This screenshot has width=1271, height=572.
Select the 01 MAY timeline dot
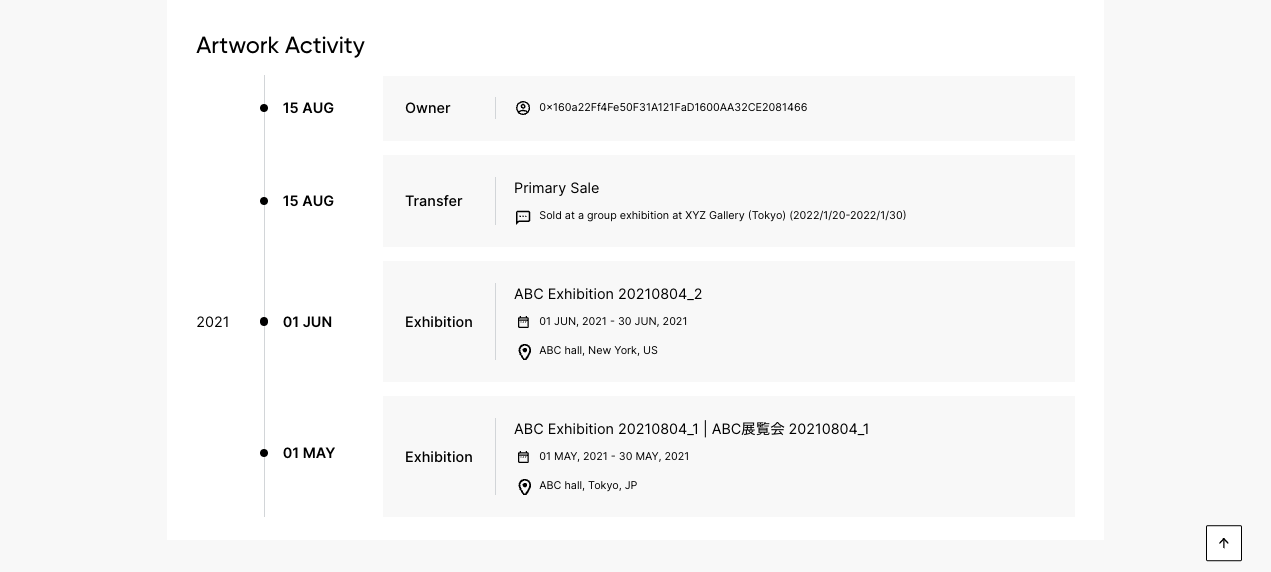(x=264, y=453)
